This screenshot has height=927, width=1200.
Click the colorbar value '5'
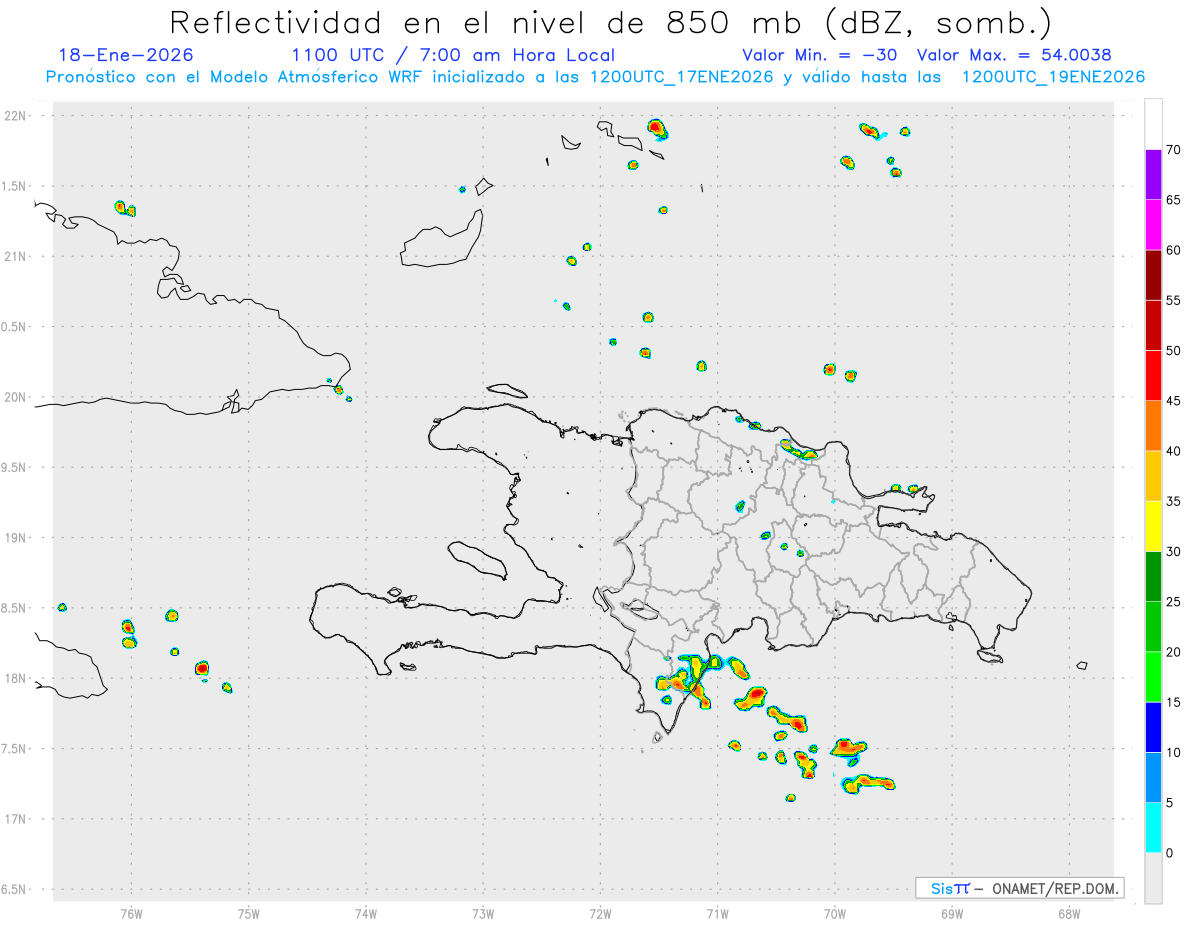[x=1170, y=803]
